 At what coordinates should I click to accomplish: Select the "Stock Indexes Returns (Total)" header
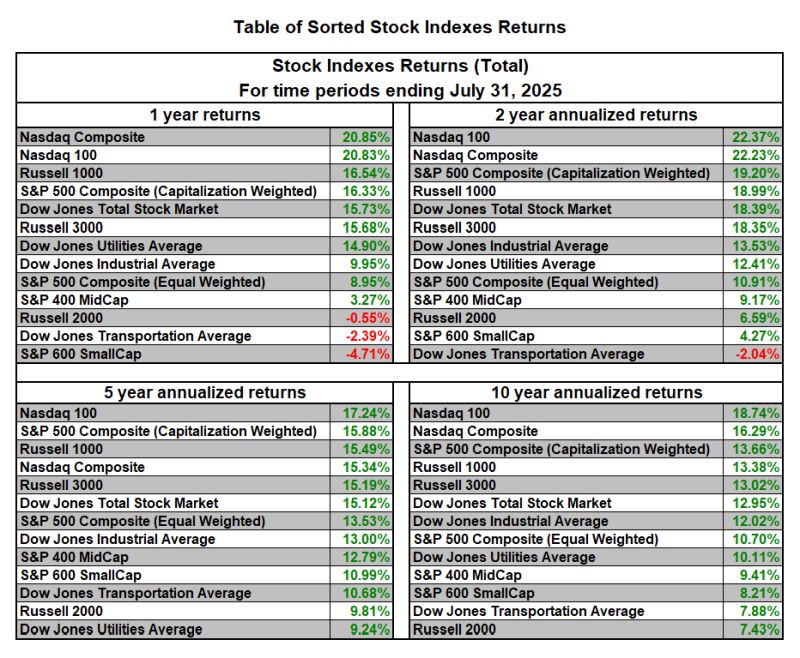coord(399,66)
